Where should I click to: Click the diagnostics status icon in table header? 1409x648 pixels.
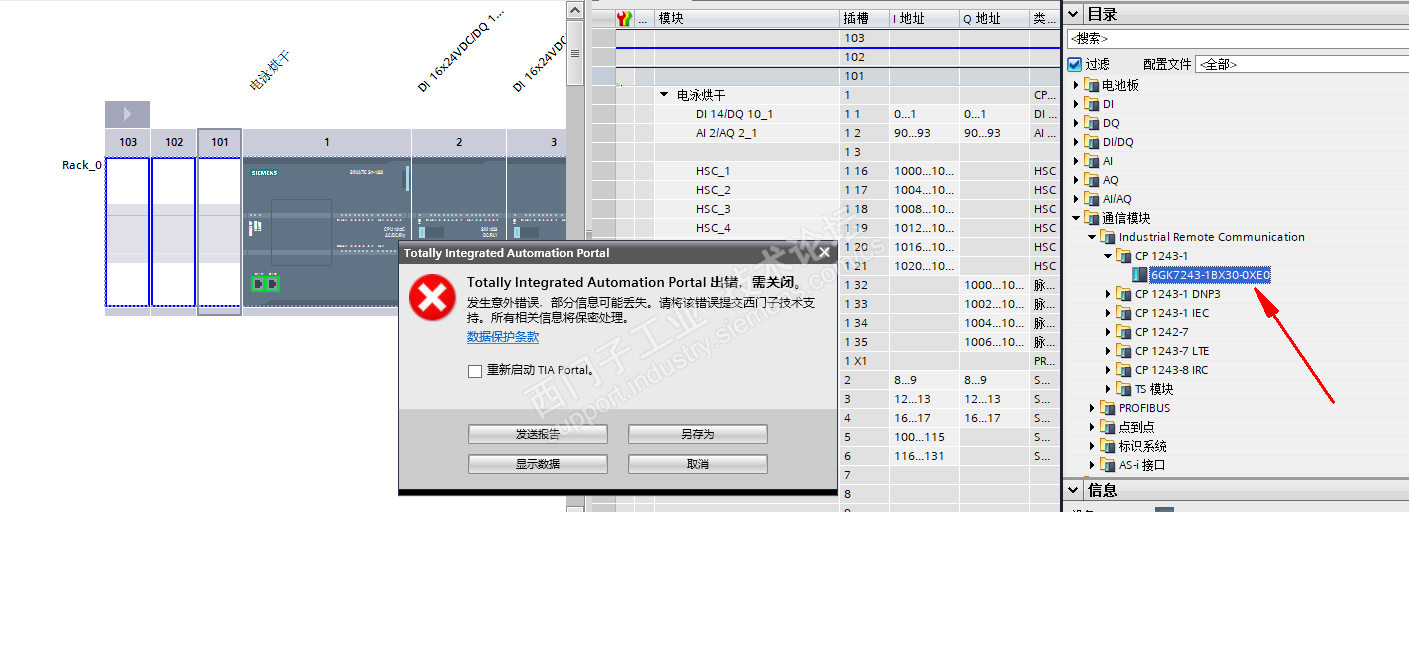[x=625, y=18]
